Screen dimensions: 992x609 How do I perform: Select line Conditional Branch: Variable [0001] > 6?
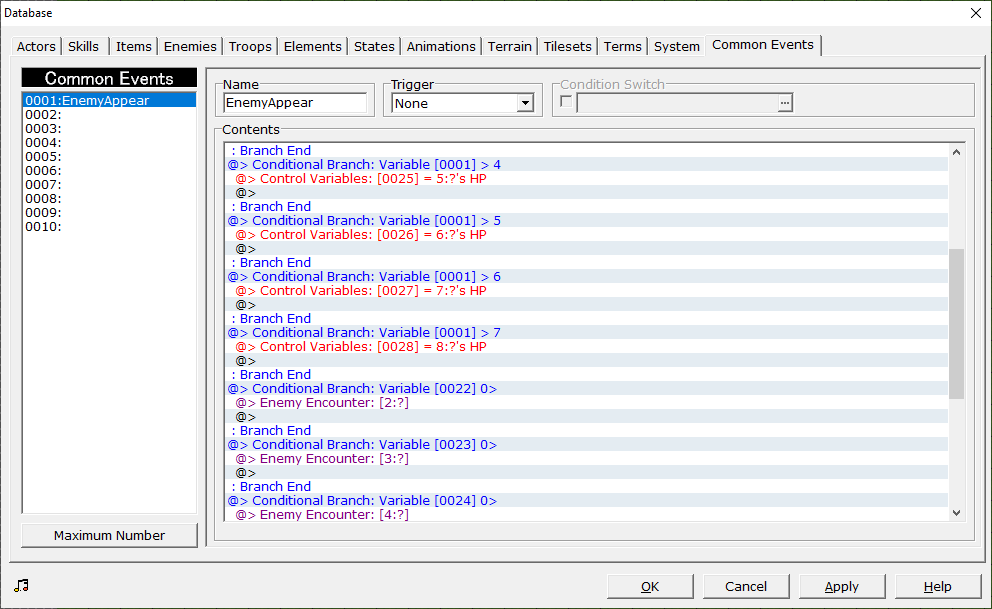587,276
